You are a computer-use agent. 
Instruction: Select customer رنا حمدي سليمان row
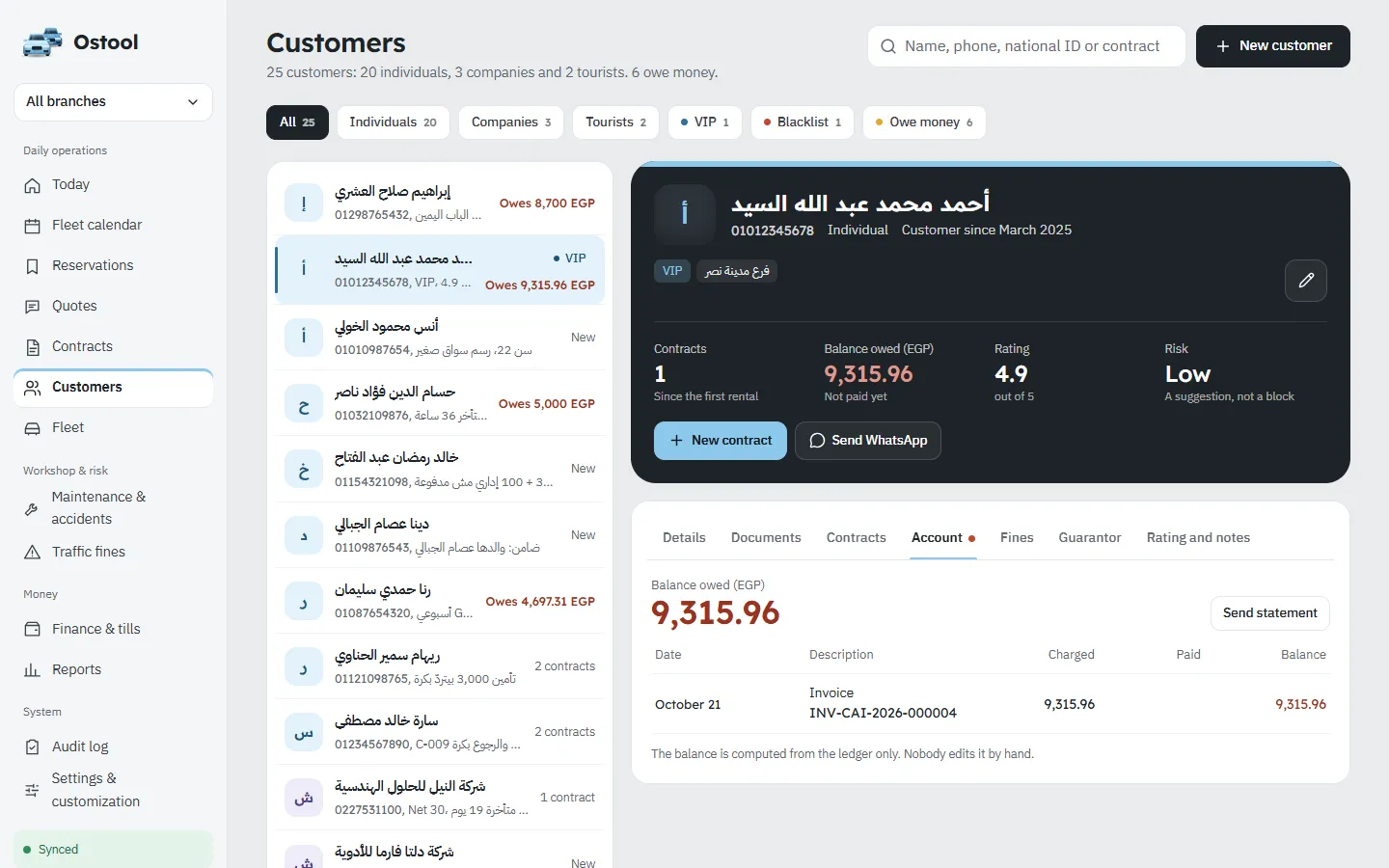[440, 601]
